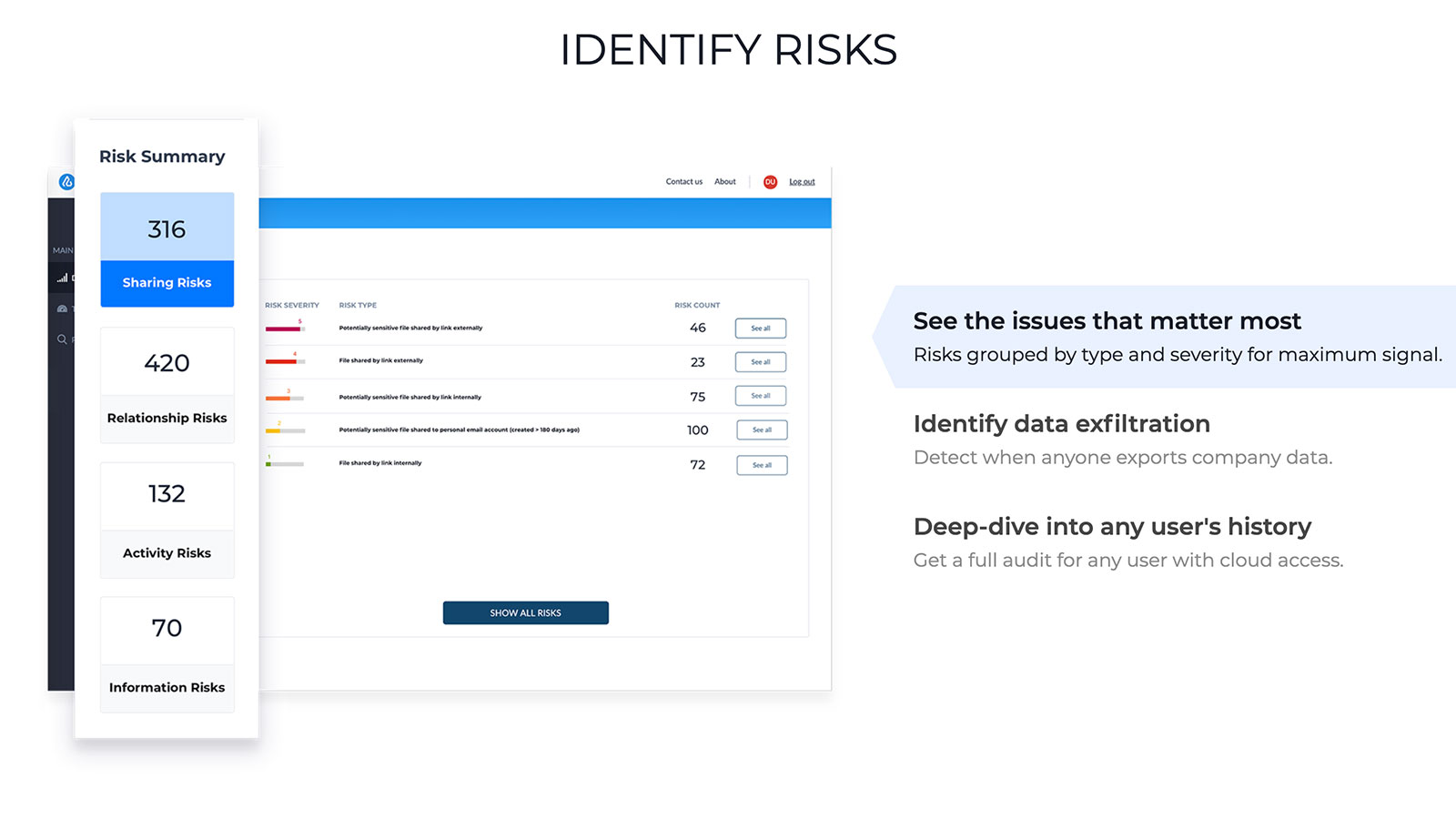Click the Contact us link
The width and height of the screenshot is (1456, 819).
point(684,182)
